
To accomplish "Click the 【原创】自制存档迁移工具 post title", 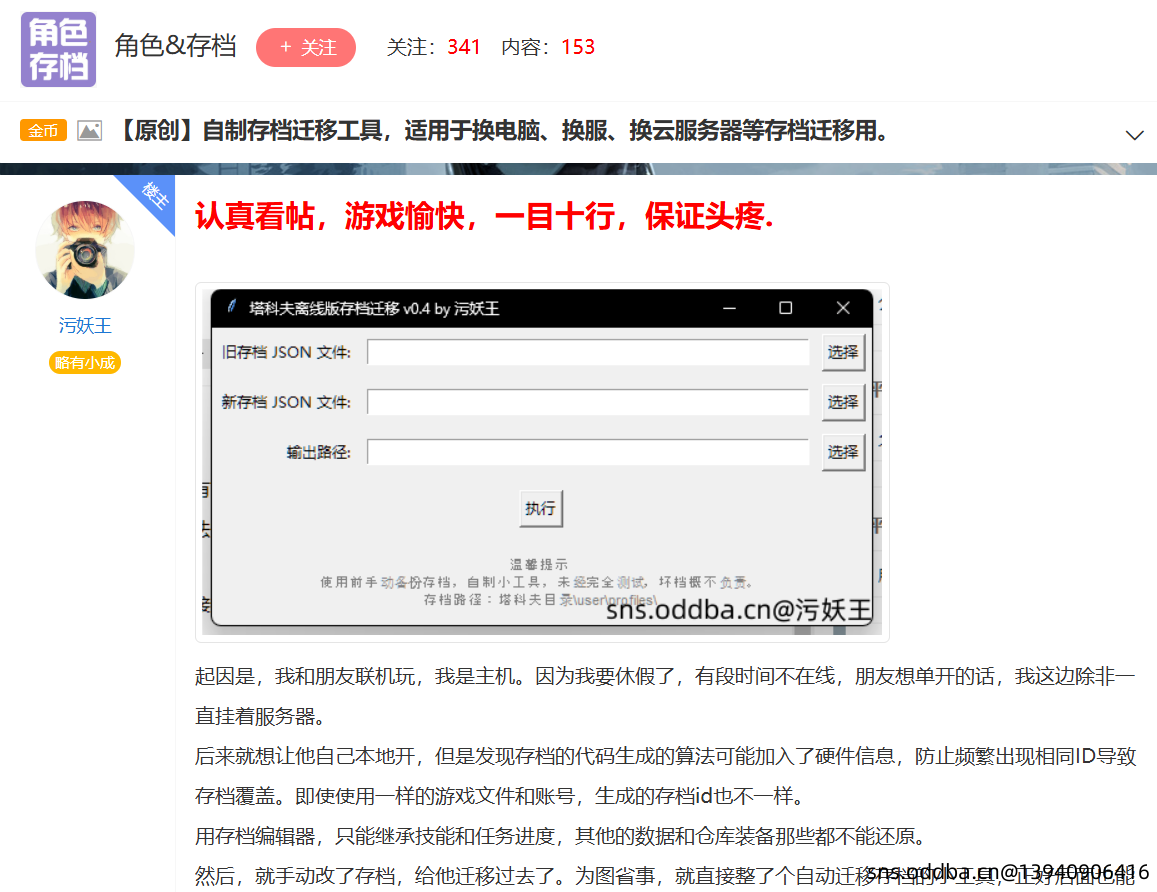I will click(503, 131).
